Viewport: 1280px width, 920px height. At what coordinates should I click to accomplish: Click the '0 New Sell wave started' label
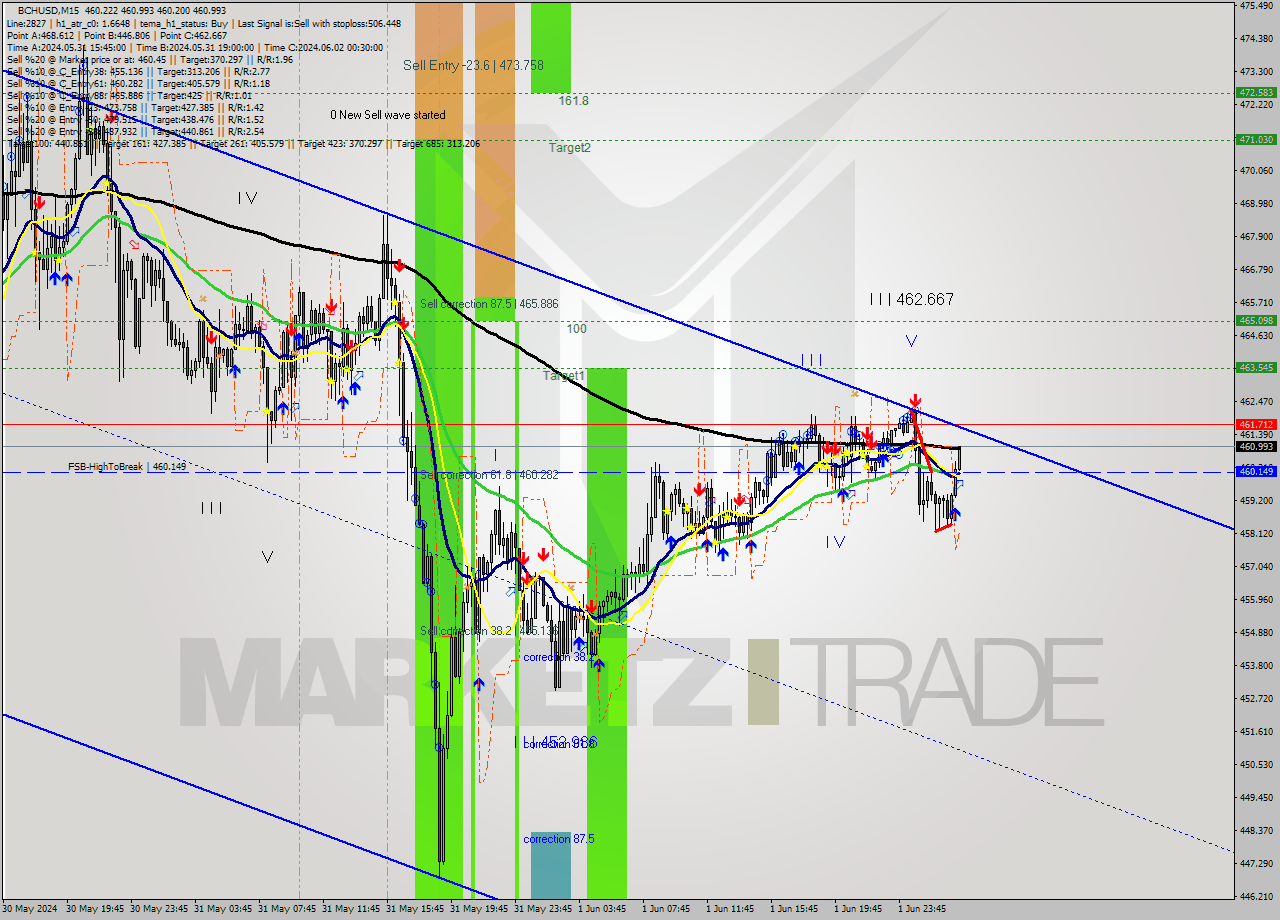pyautogui.click(x=388, y=115)
